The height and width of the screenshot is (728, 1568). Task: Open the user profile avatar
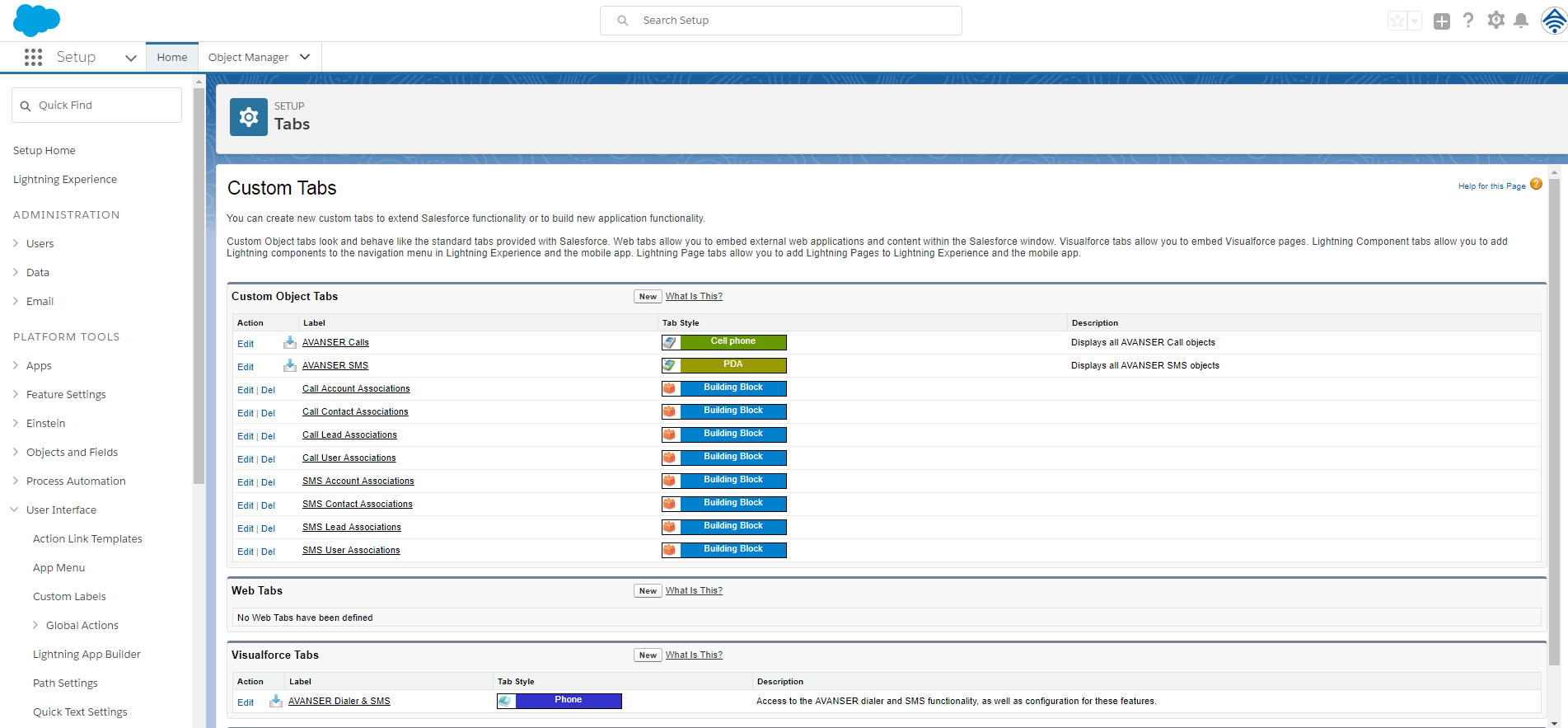(x=1554, y=21)
